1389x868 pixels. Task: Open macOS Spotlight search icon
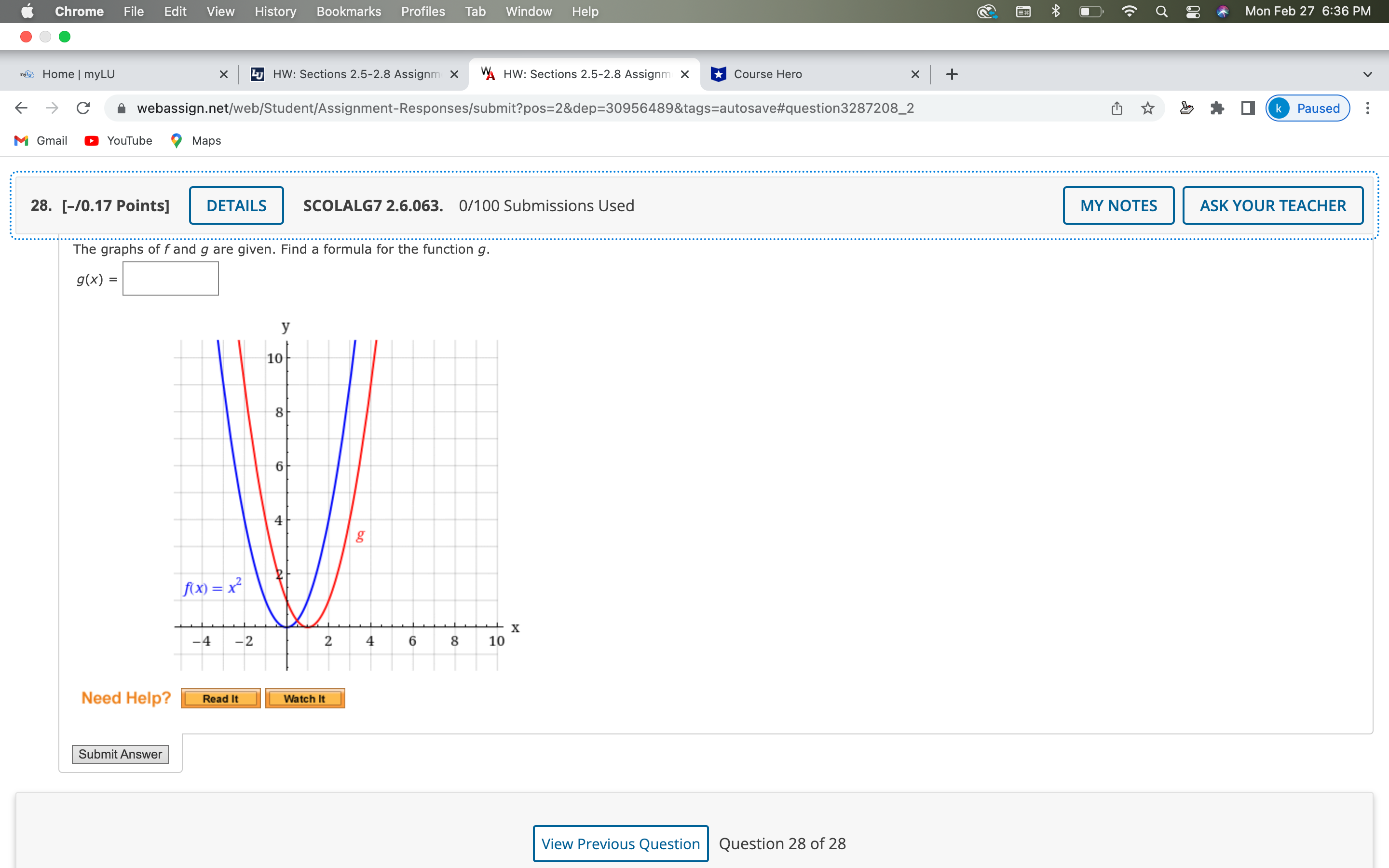(x=1161, y=12)
